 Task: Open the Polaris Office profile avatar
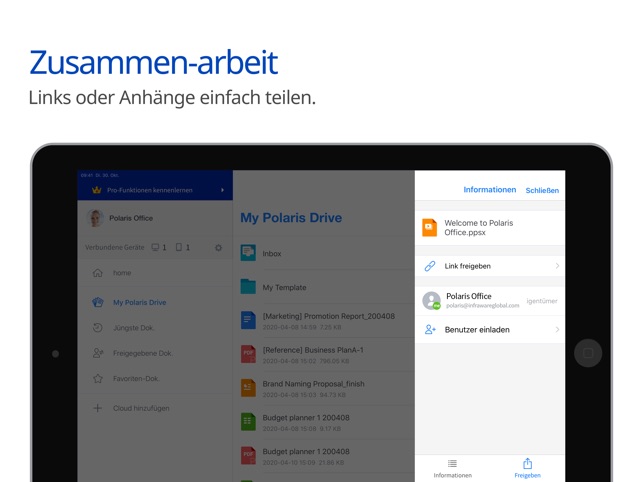coord(95,218)
